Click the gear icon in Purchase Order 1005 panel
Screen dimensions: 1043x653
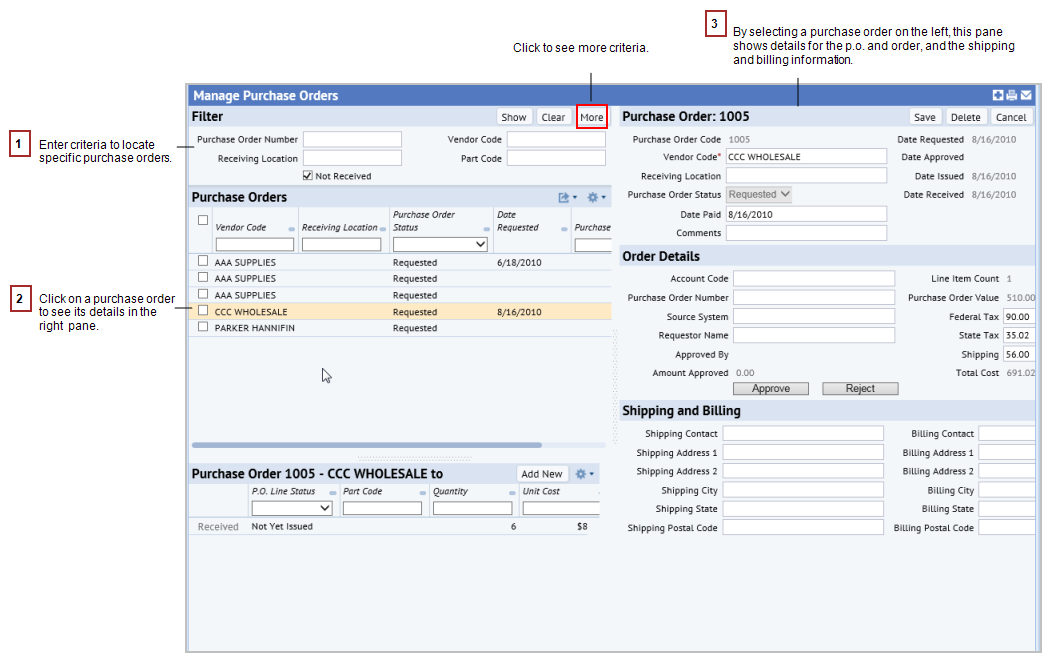point(578,473)
